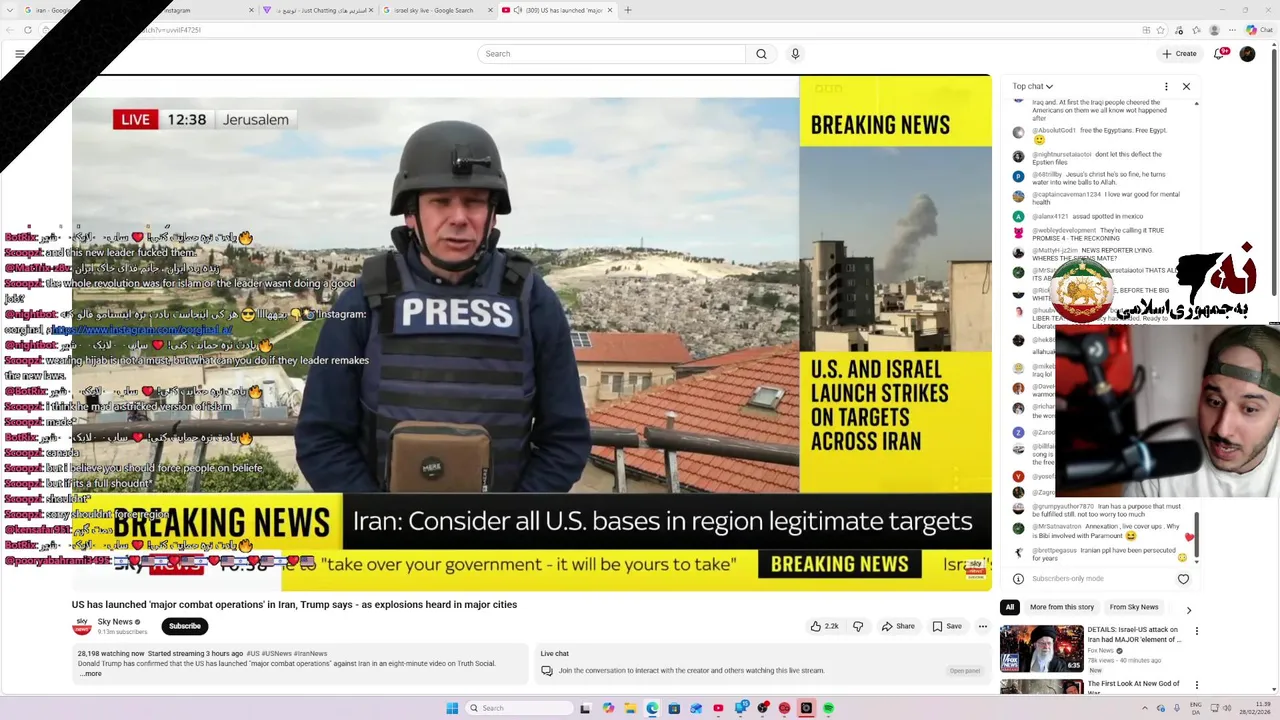This screenshot has width=1280, height=720.
Task: Open Fox News DETAILS Israel-US attack thumbnail
Action: (1042, 648)
